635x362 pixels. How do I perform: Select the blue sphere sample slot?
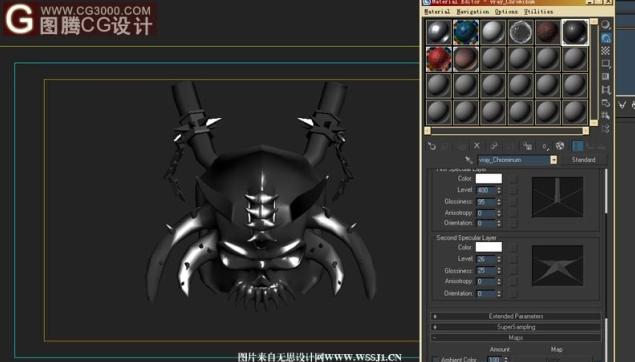pos(466,32)
